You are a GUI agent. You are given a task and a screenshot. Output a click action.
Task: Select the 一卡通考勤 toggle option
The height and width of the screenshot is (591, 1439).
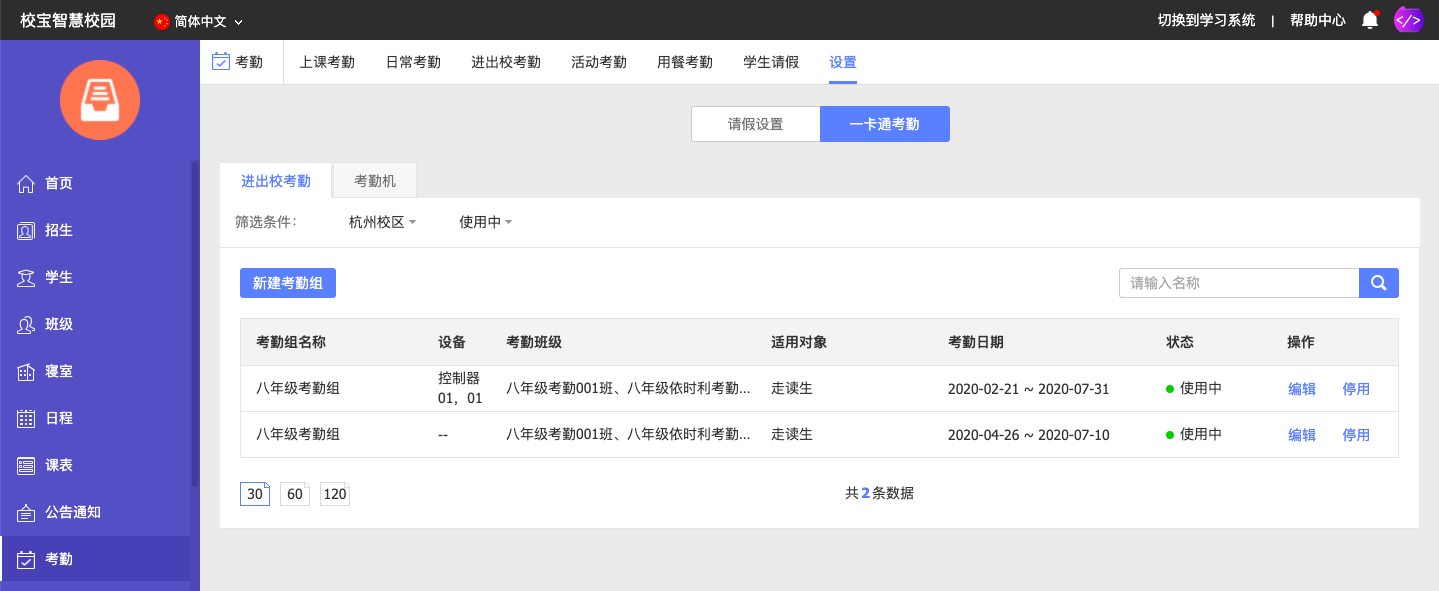tap(884, 124)
